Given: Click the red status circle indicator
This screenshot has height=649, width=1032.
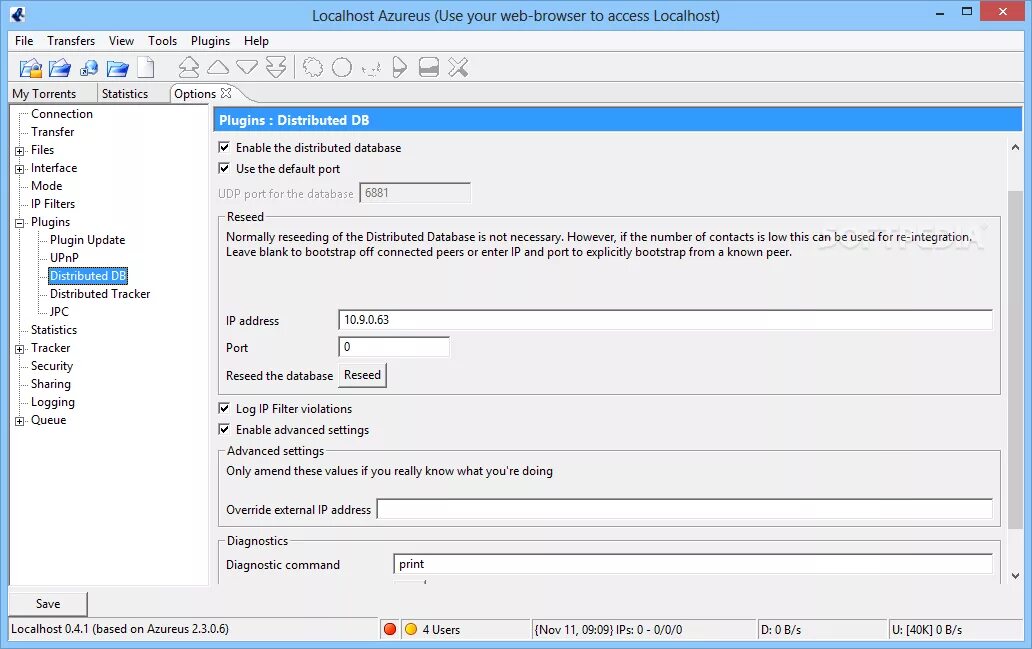Looking at the screenshot, I should tap(390, 629).
